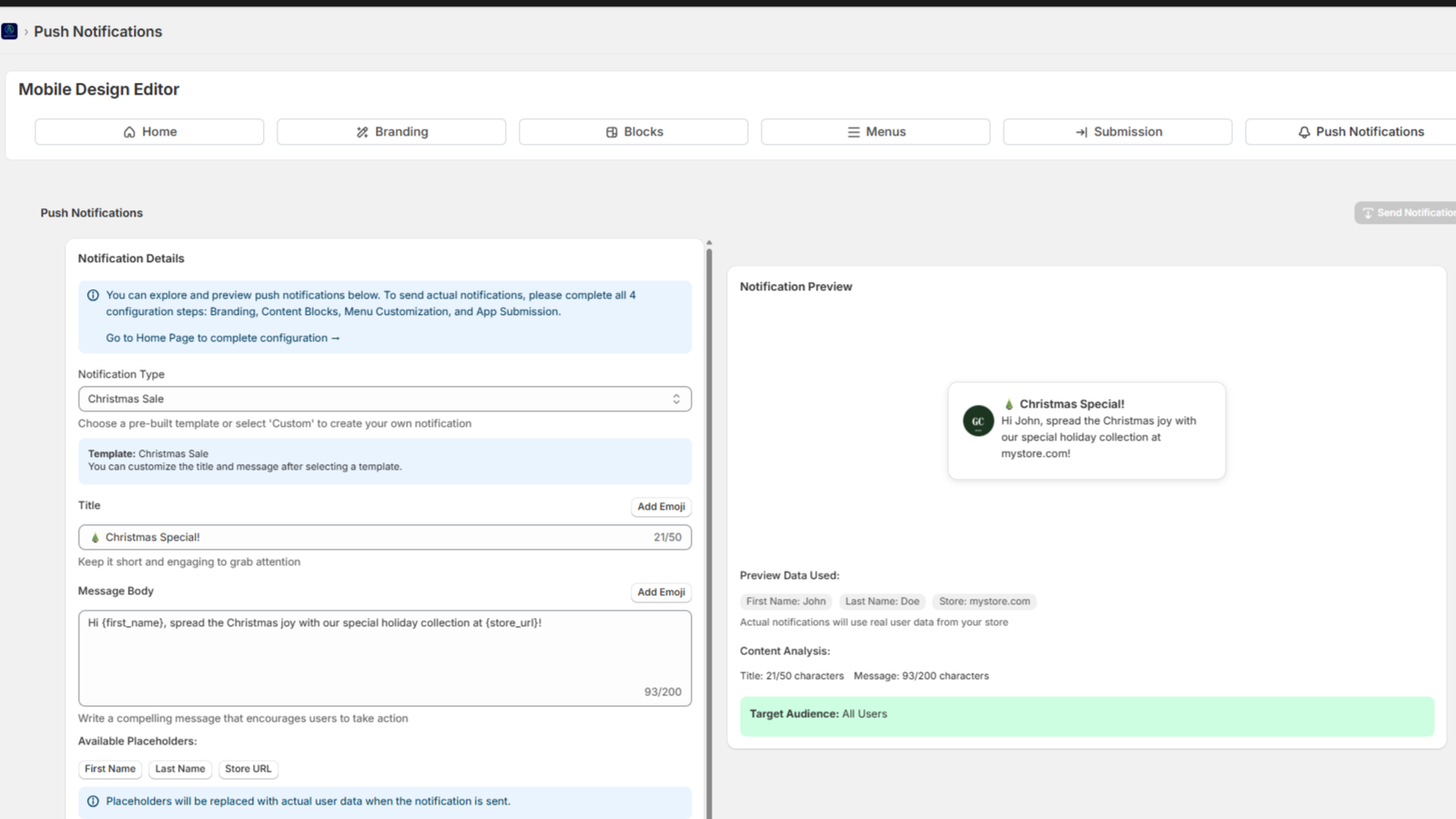Click Add Emoji beside Title

[x=662, y=507]
